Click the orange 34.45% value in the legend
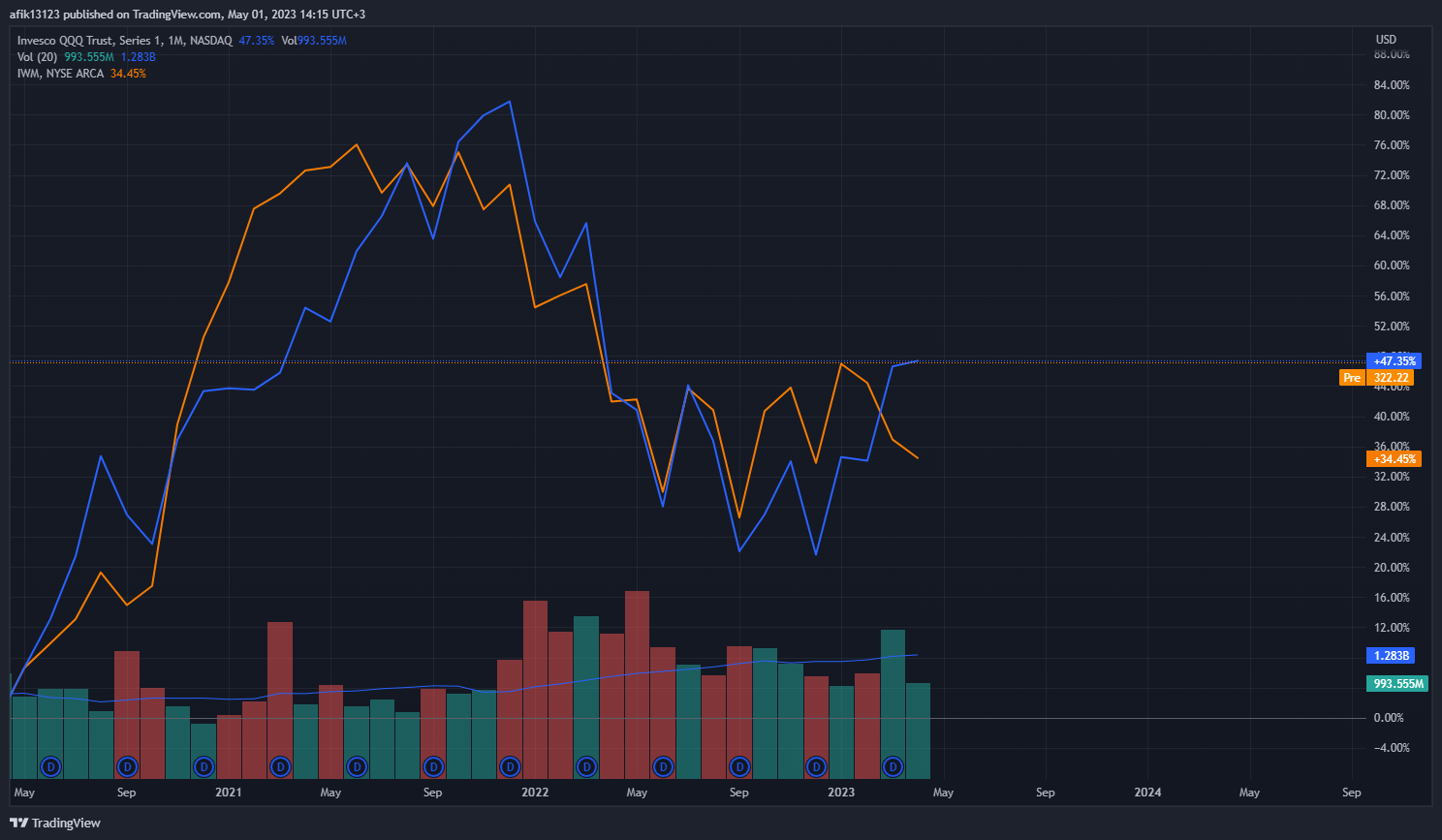 [x=128, y=74]
